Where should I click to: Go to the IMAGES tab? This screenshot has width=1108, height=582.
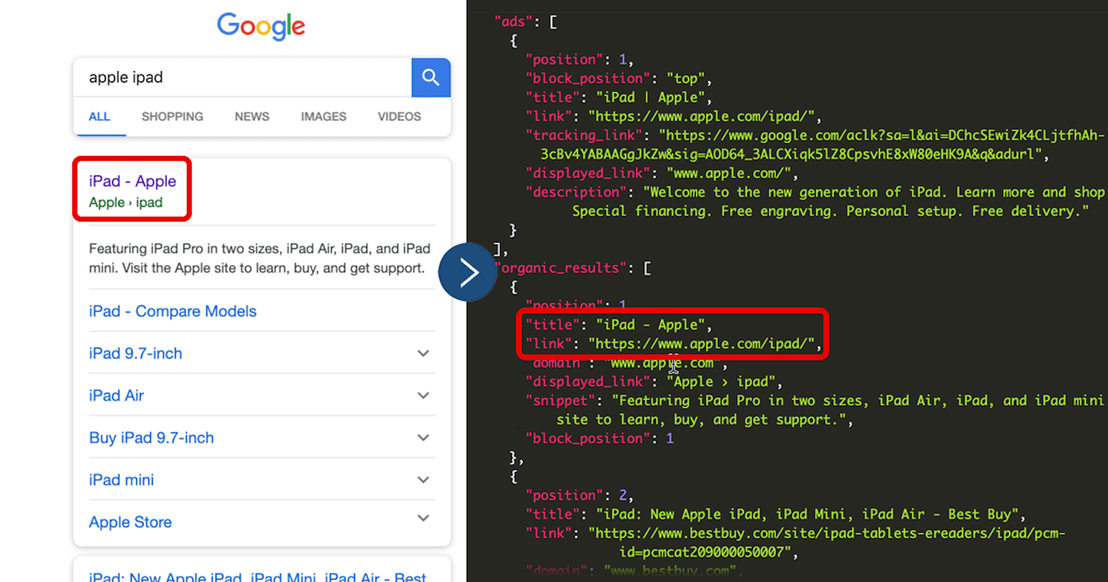[323, 116]
